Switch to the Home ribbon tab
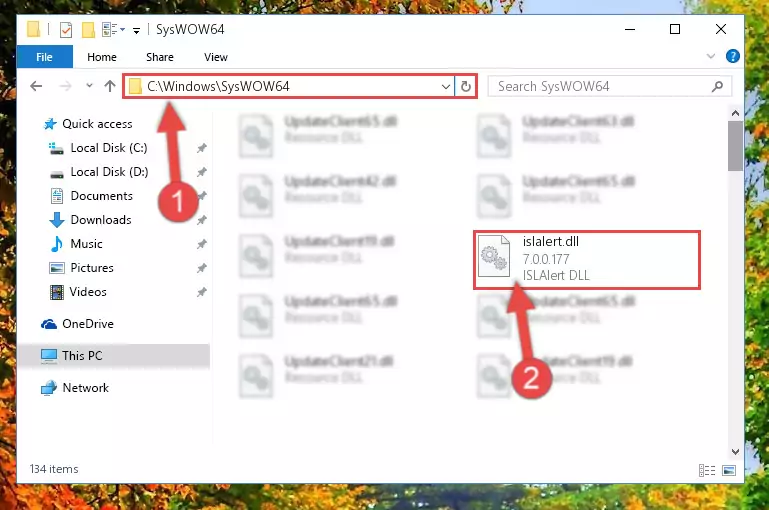This screenshot has width=769, height=510. tap(102, 57)
